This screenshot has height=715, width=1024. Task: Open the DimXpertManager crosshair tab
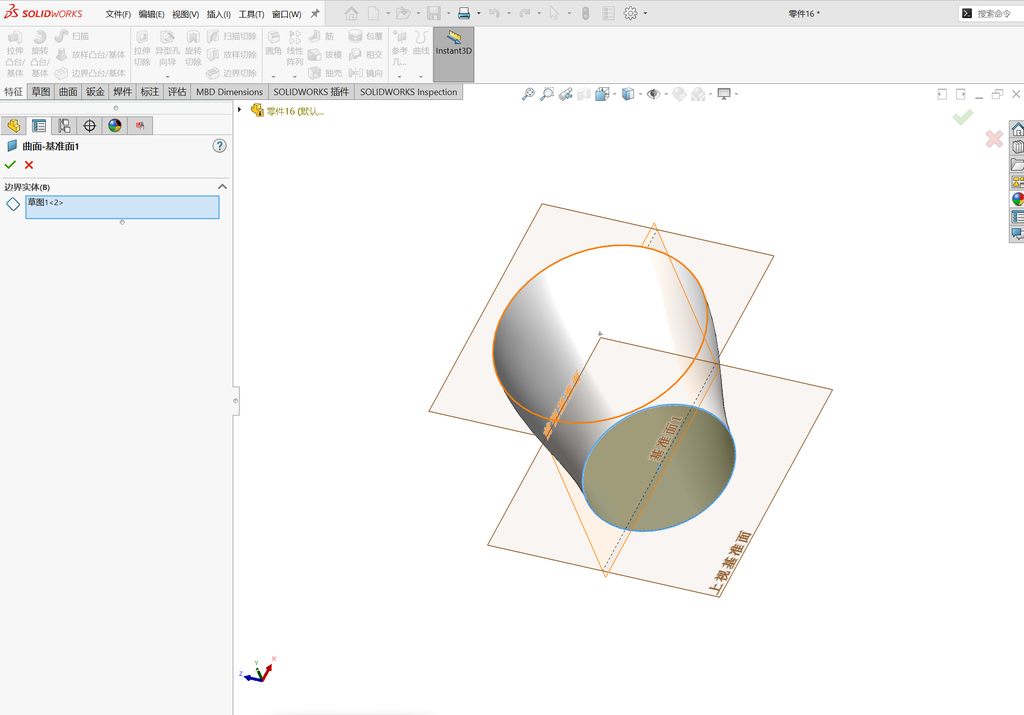coord(89,125)
